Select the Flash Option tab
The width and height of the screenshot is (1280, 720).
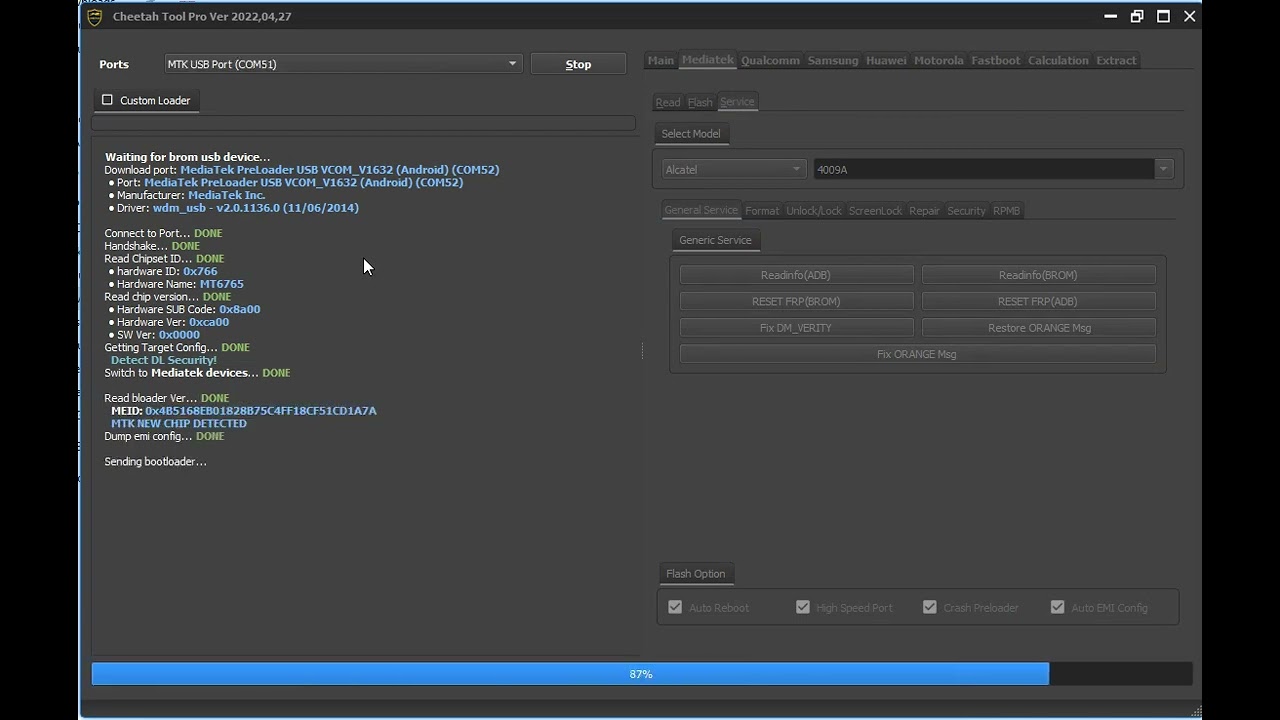696,574
